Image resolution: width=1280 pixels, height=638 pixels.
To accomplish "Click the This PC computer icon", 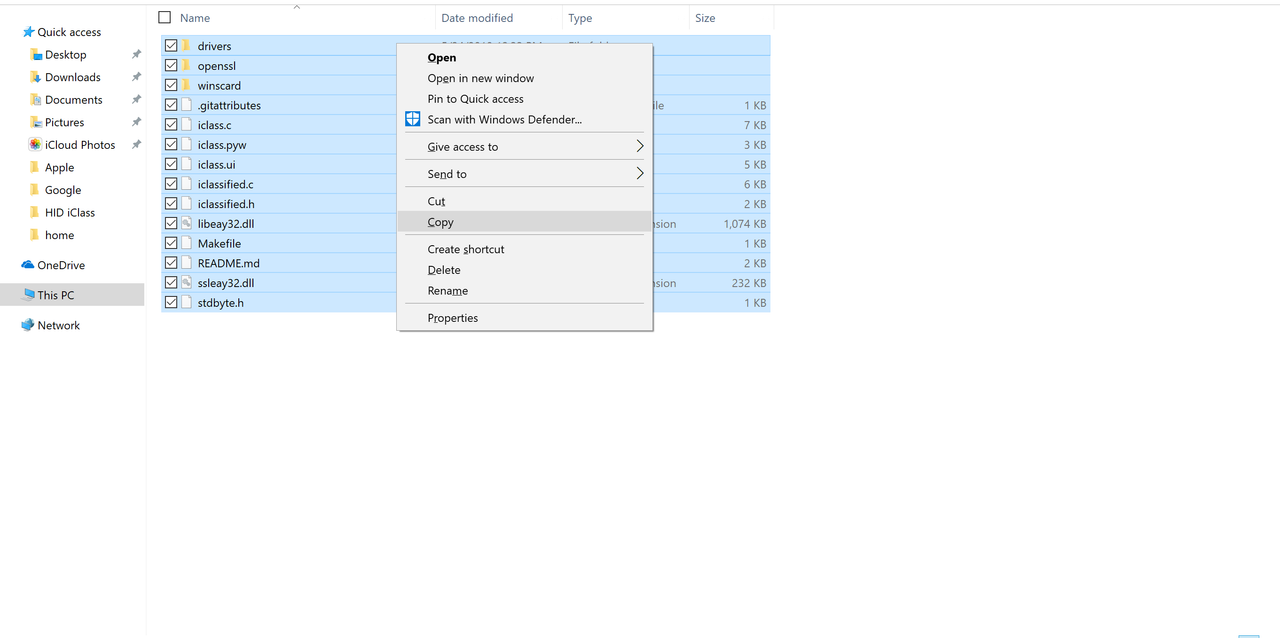I will (x=28, y=295).
